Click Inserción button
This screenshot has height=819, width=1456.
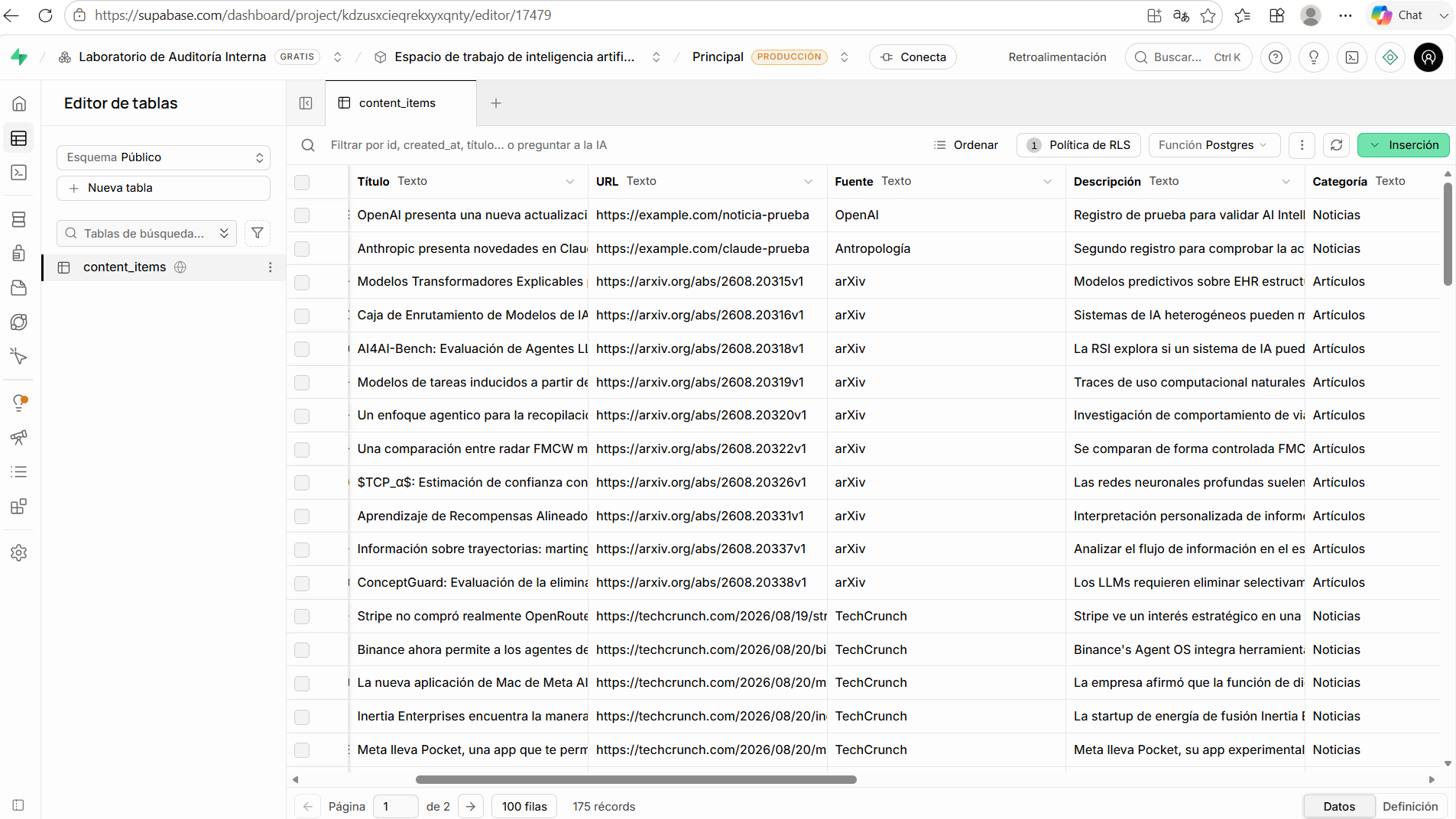[x=1403, y=145]
